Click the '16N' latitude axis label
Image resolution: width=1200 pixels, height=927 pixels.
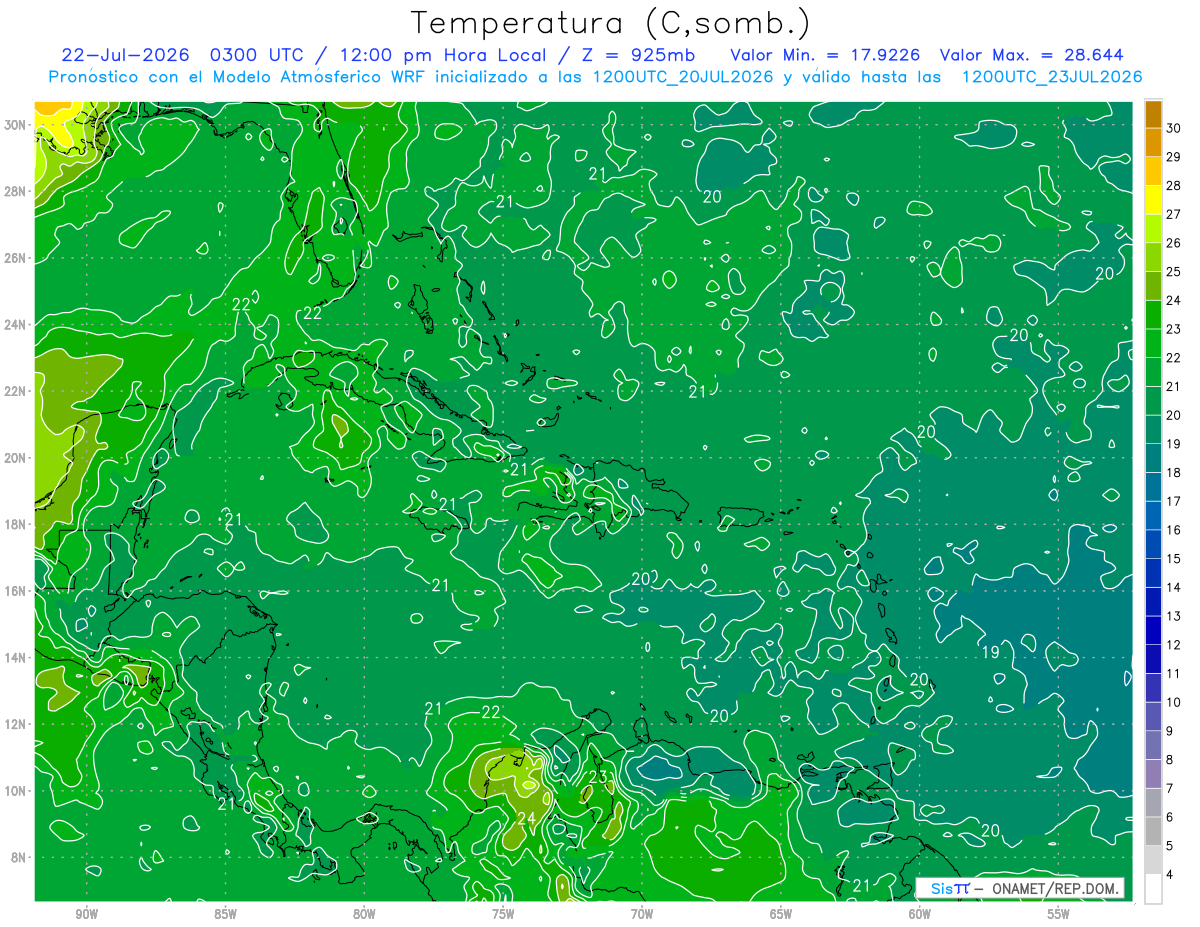tap(17, 591)
